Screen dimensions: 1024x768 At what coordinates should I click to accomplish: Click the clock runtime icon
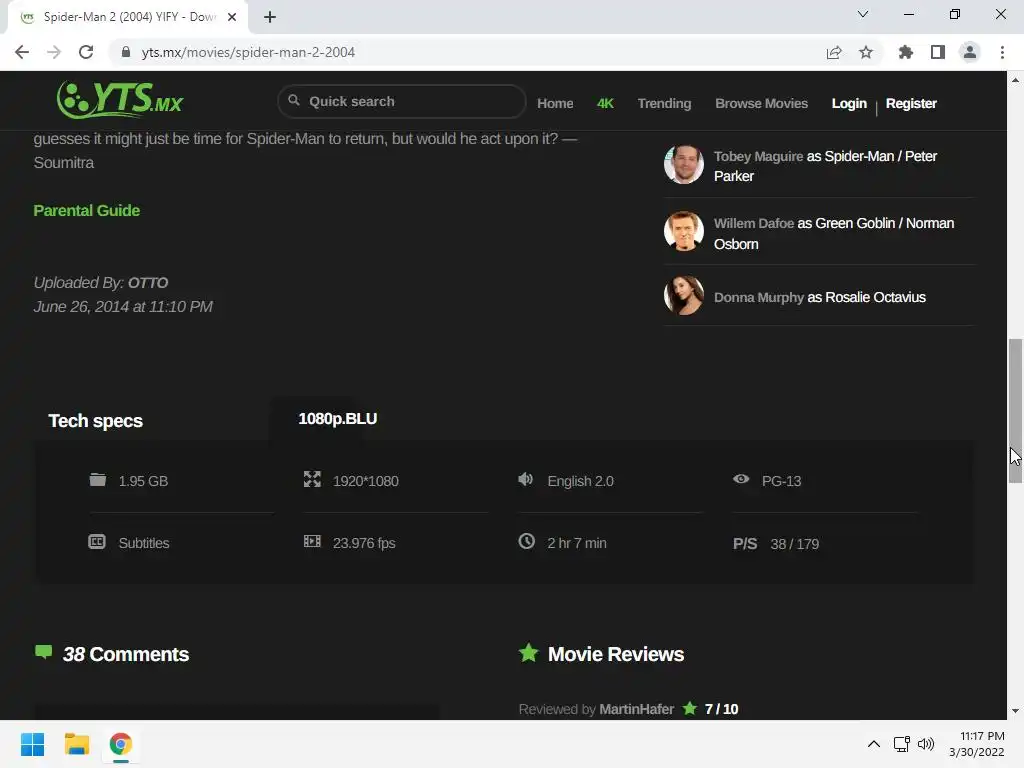coord(526,541)
